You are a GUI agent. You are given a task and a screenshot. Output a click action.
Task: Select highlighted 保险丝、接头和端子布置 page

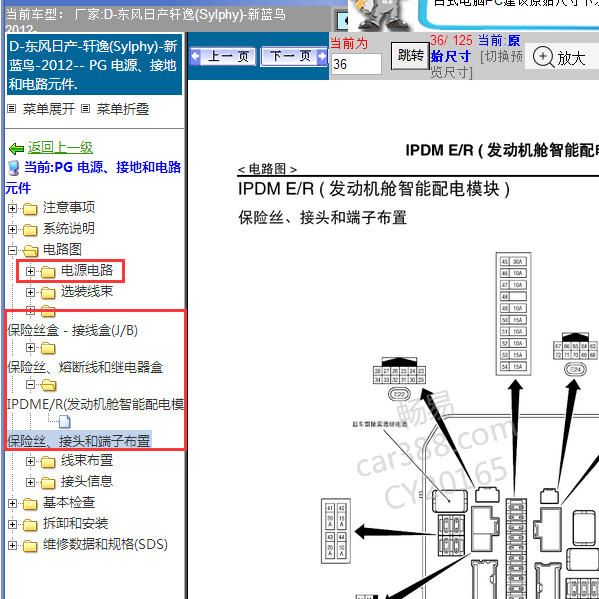click(79, 441)
